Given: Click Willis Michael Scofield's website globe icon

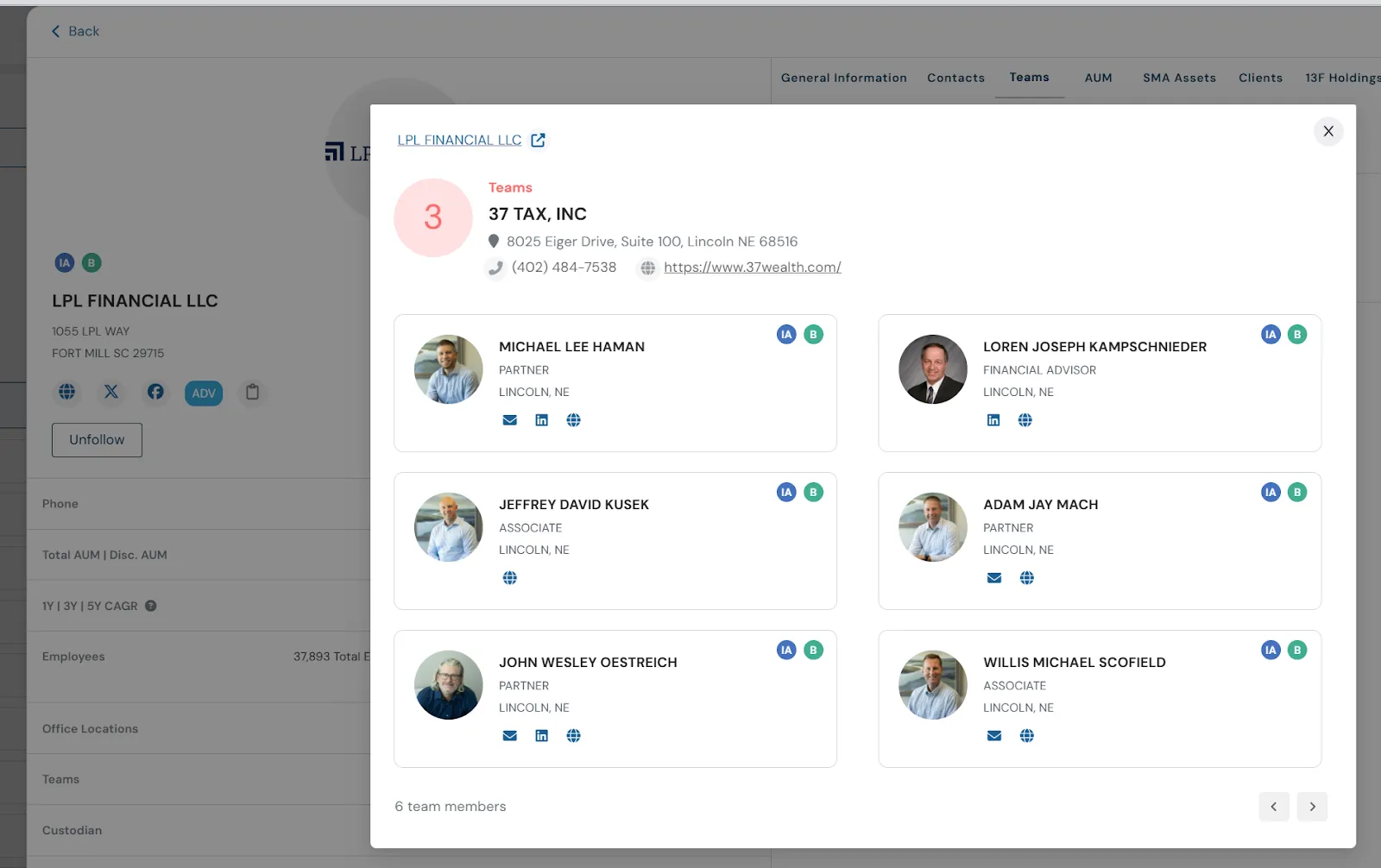Looking at the screenshot, I should tap(1027, 736).
